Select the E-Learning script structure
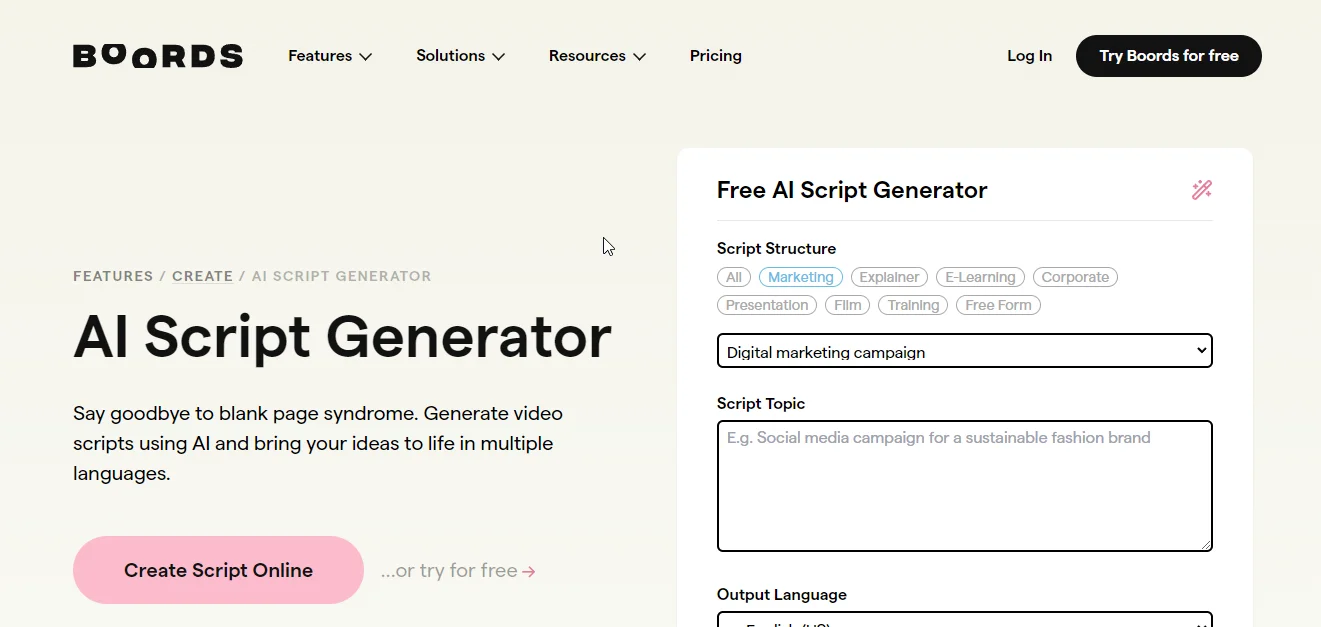 pos(980,277)
